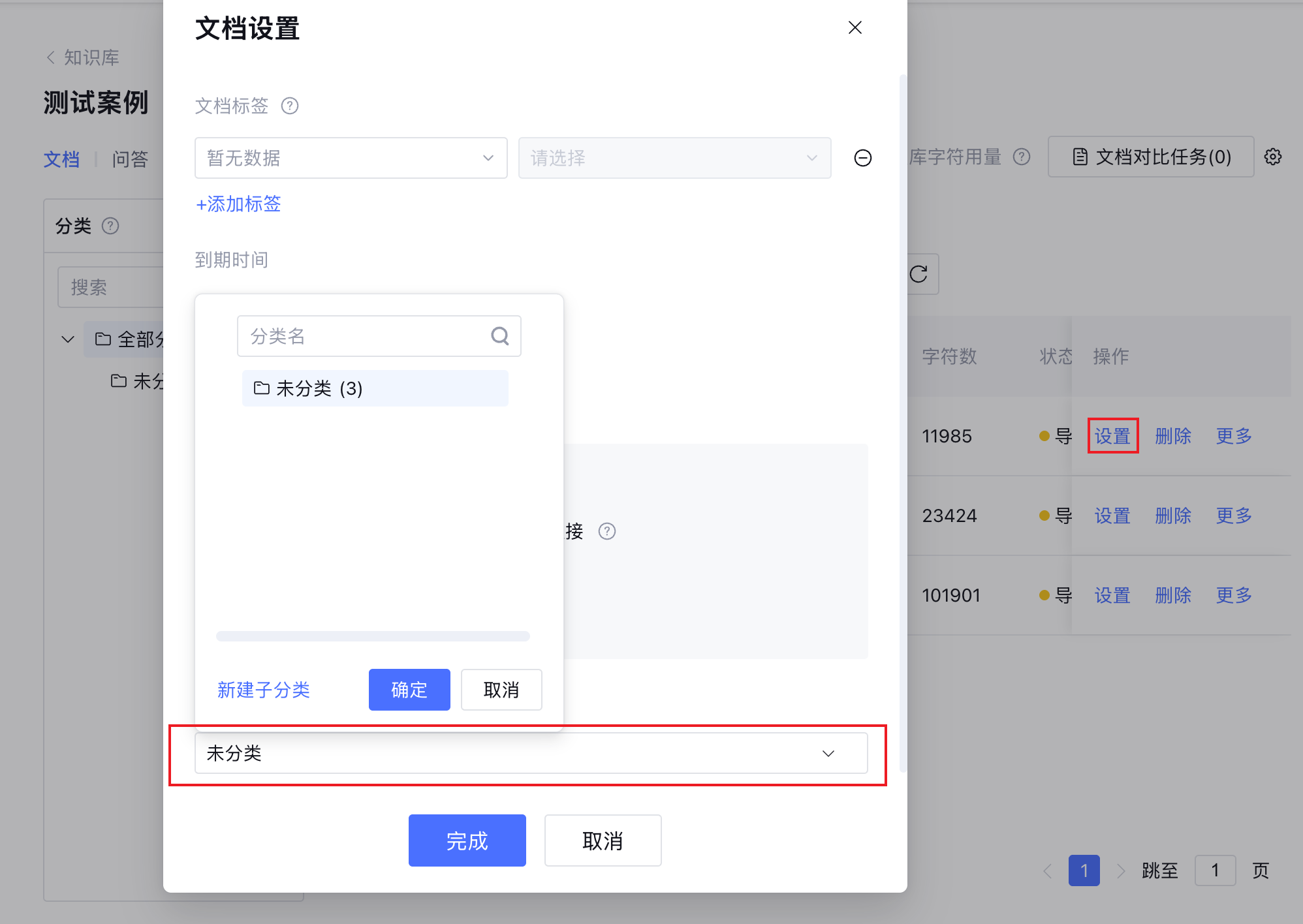The image size is (1303, 924).
Task: Go back via 知识库 arrow
Action: (x=51, y=57)
